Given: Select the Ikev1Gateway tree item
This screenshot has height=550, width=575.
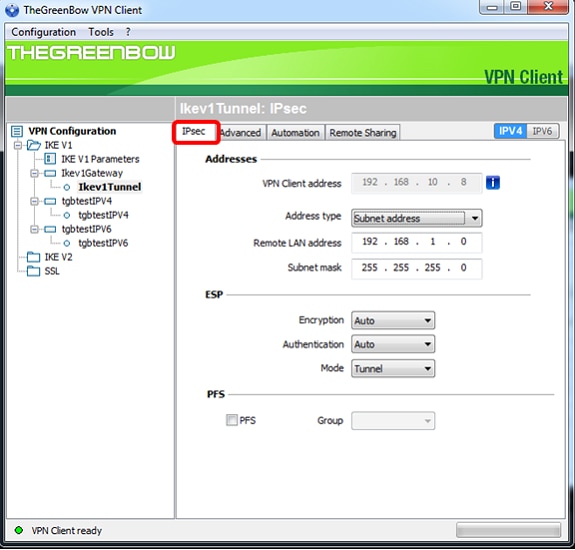Looking at the screenshot, I should pos(92,173).
